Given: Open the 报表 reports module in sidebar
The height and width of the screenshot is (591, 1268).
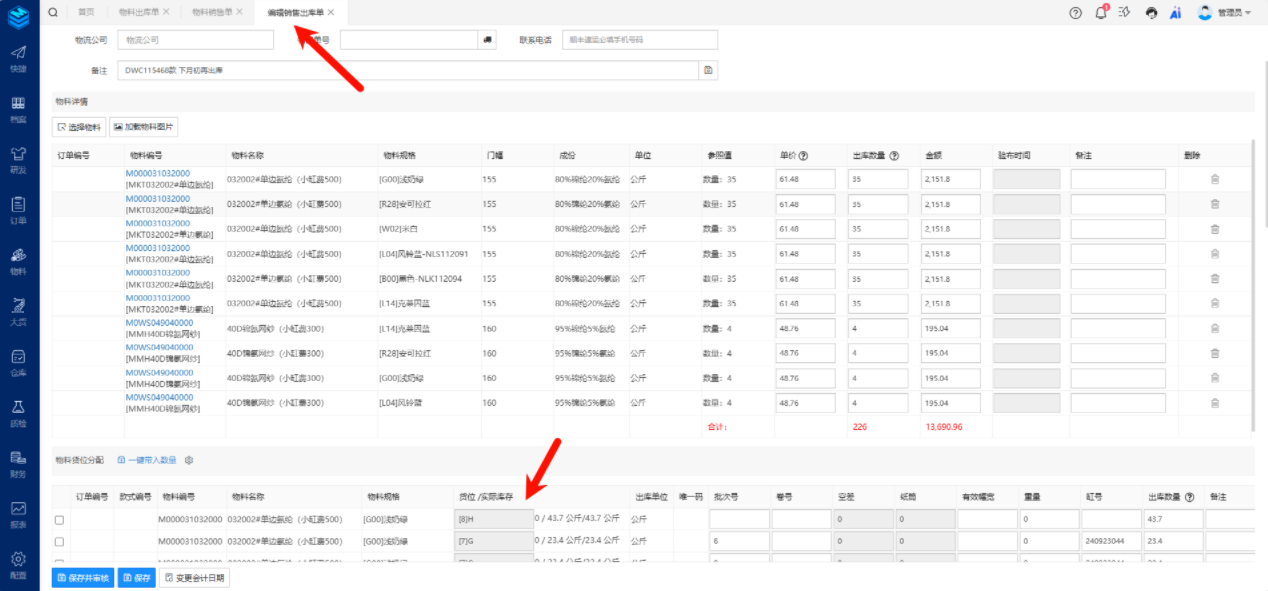Looking at the screenshot, I should tap(18, 513).
